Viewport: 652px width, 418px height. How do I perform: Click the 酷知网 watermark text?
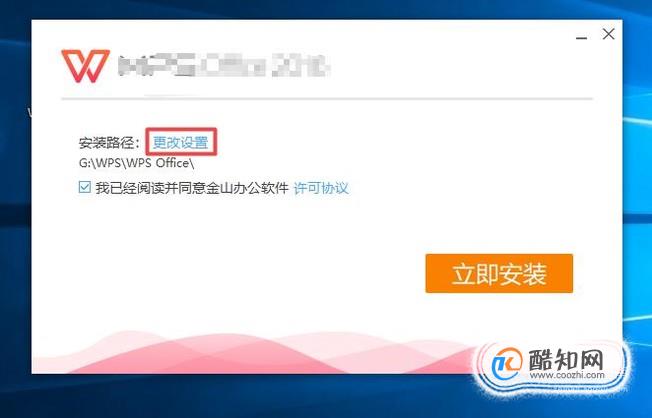pyautogui.click(x=566, y=359)
